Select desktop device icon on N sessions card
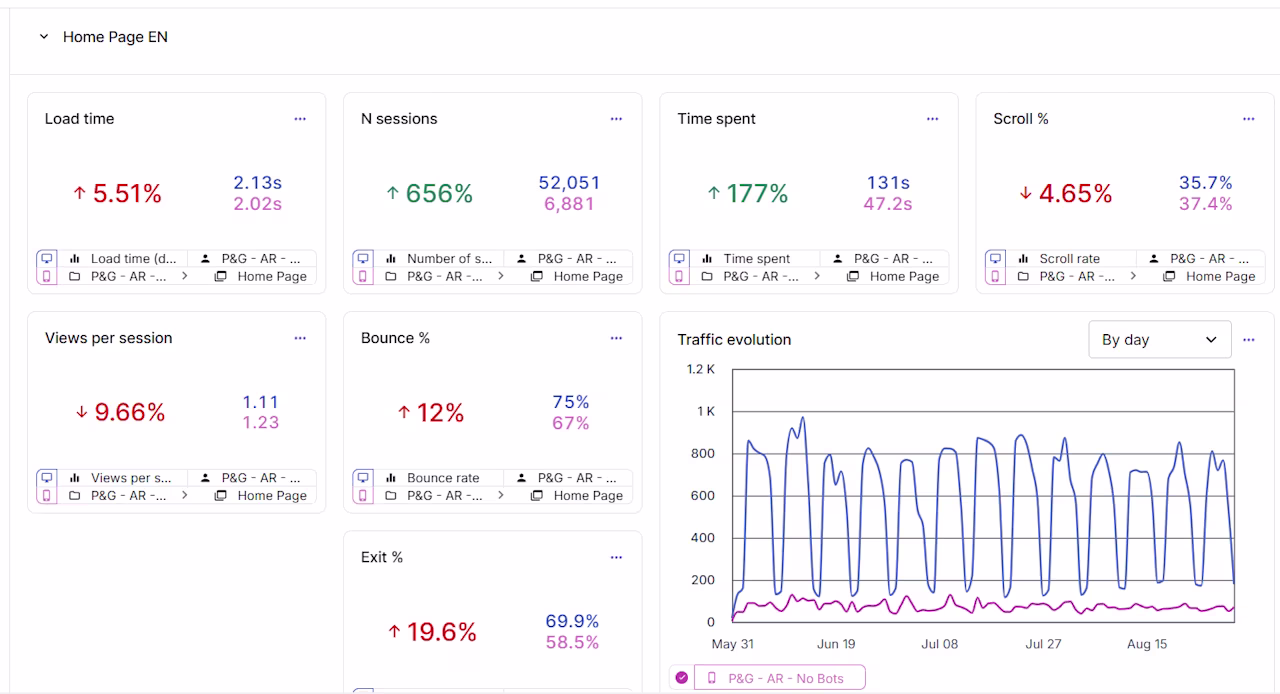 pos(362,258)
